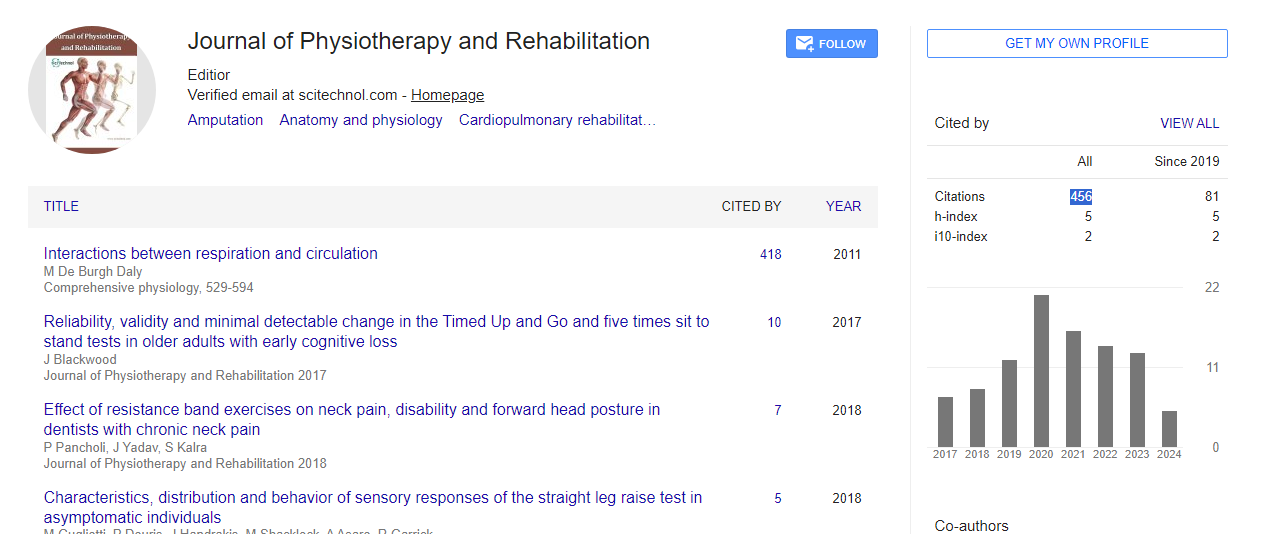Click the 2024 citation bar in chart
The image size is (1284, 534).
pos(1169,429)
